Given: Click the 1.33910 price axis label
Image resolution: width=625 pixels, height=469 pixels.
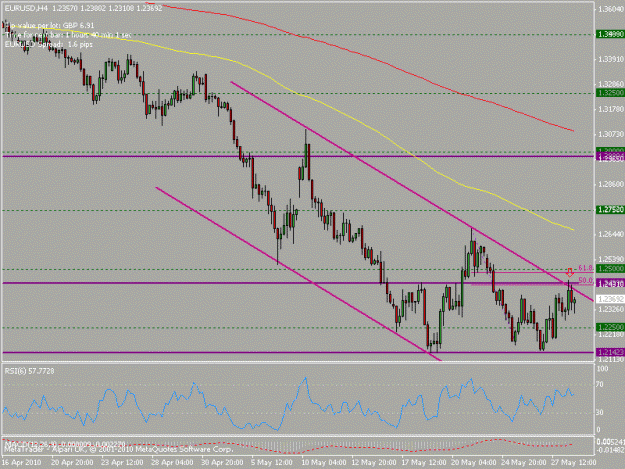Looking at the screenshot, I should [x=611, y=59].
